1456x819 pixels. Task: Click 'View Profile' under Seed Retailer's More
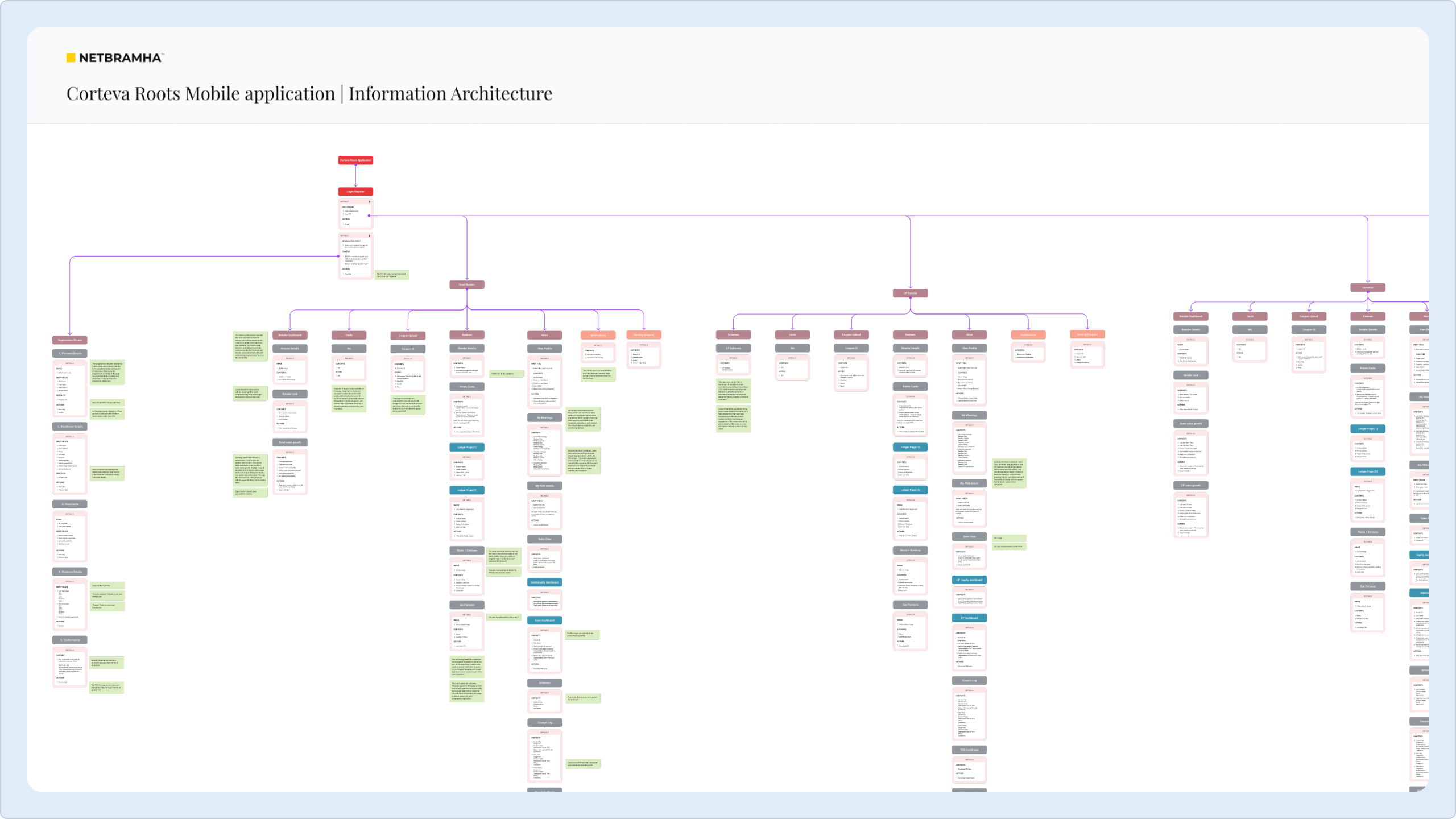point(545,348)
